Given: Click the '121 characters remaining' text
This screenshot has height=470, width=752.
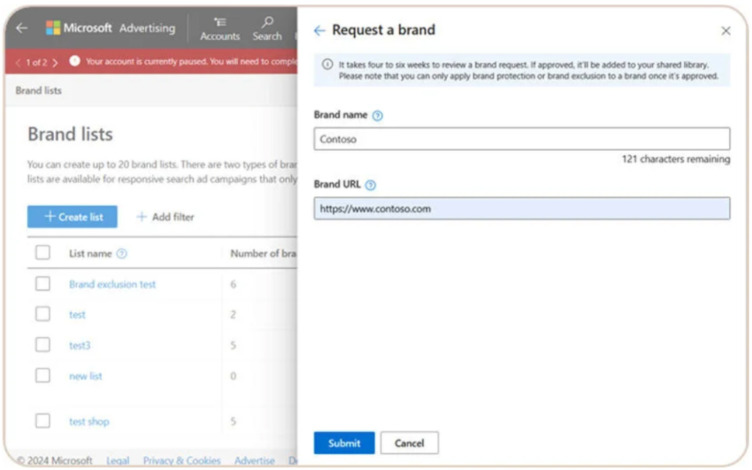Looking at the screenshot, I should tap(676, 159).
